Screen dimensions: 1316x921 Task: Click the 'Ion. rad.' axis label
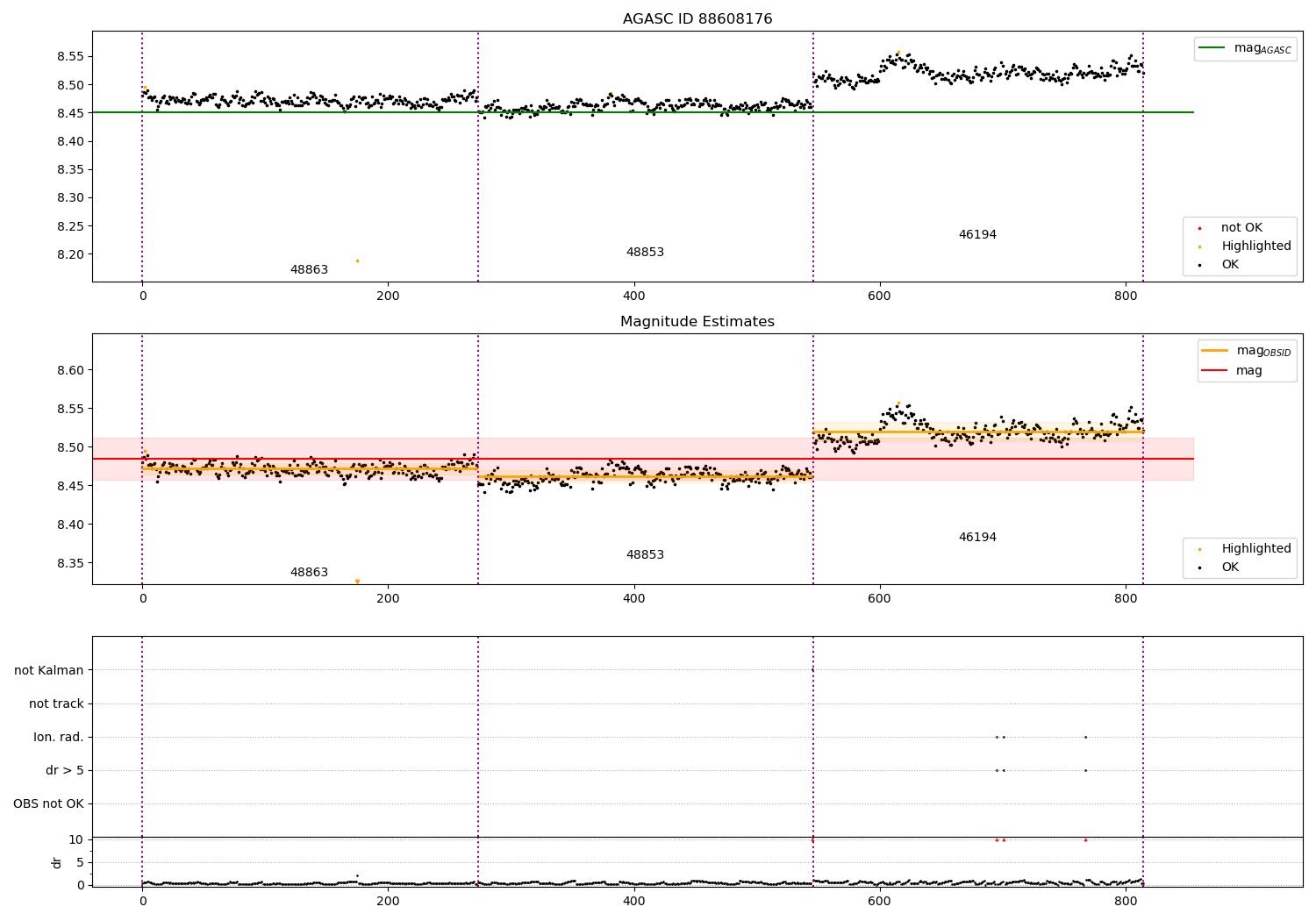(59, 738)
